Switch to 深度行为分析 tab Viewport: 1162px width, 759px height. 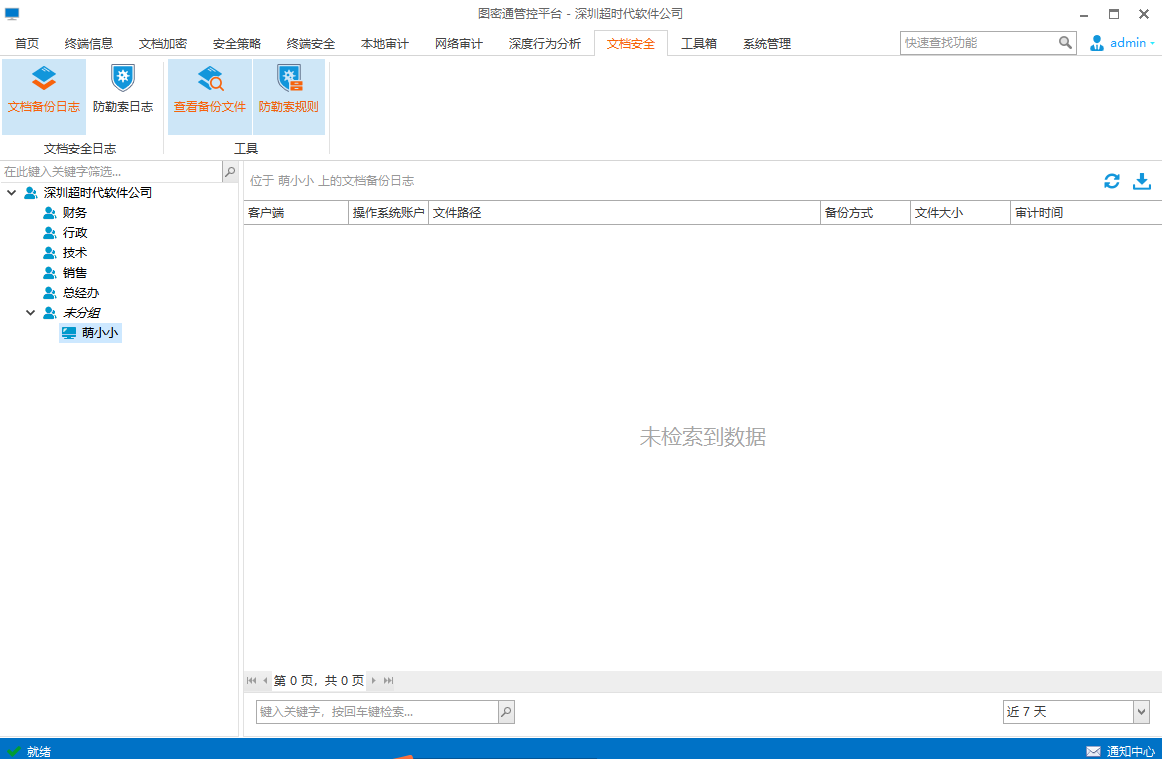[545, 44]
